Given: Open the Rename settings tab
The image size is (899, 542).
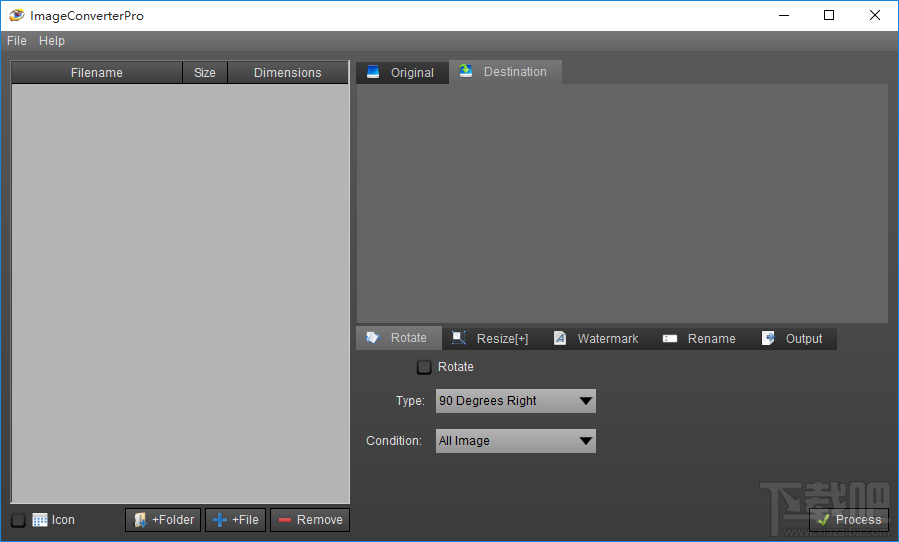Looking at the screenshot, I should 699,338.
